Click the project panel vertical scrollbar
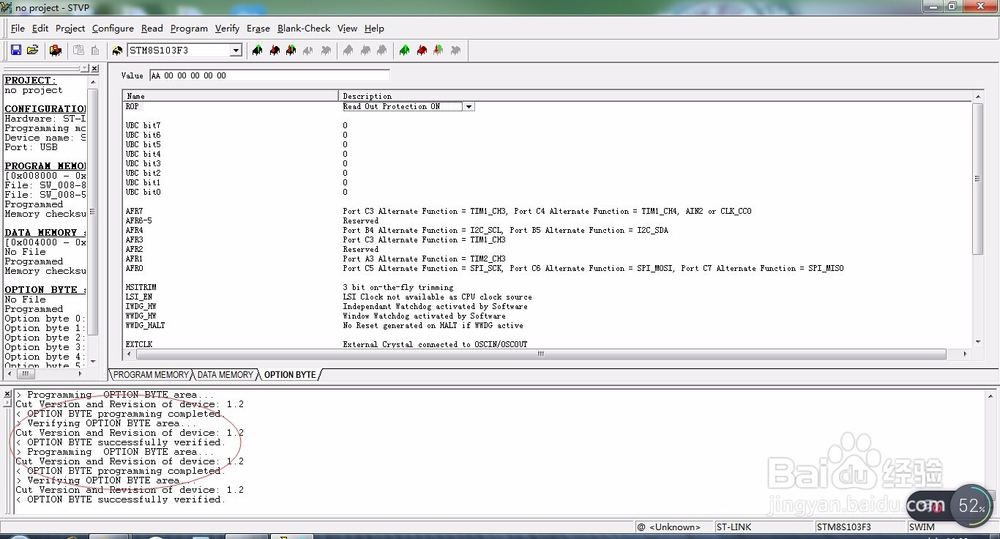1000x539 pixels. [92, 211]
